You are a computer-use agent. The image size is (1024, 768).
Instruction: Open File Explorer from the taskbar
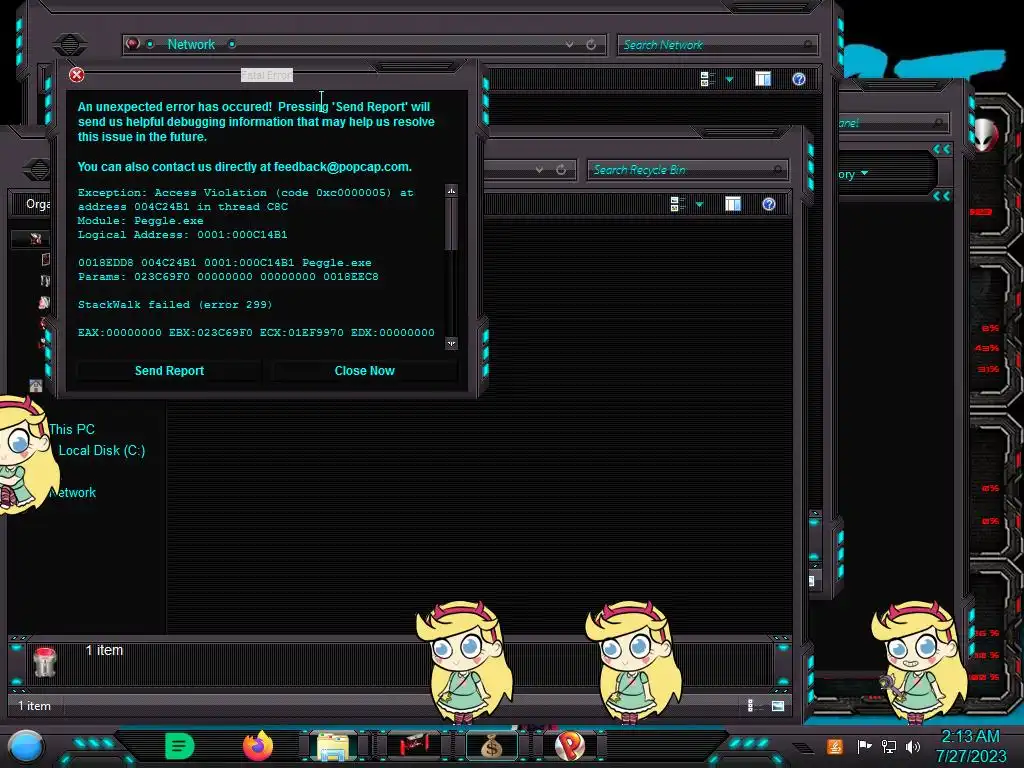(x=333, y=746)
